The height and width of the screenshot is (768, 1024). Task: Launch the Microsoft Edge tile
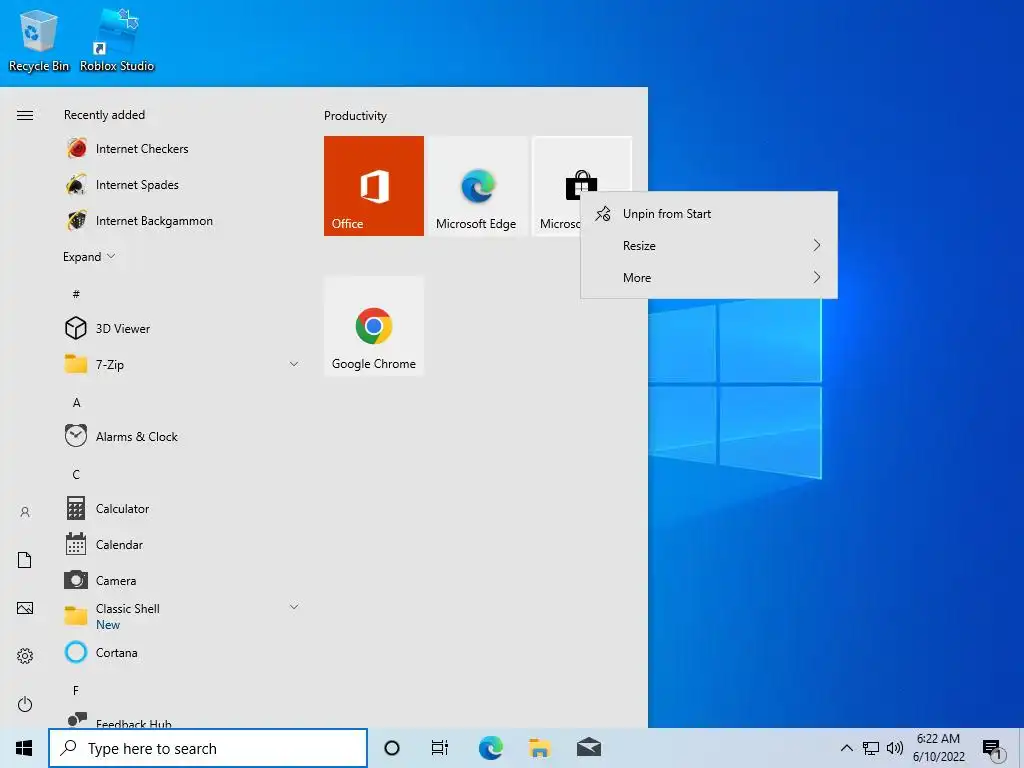click(x=477, y=185)
